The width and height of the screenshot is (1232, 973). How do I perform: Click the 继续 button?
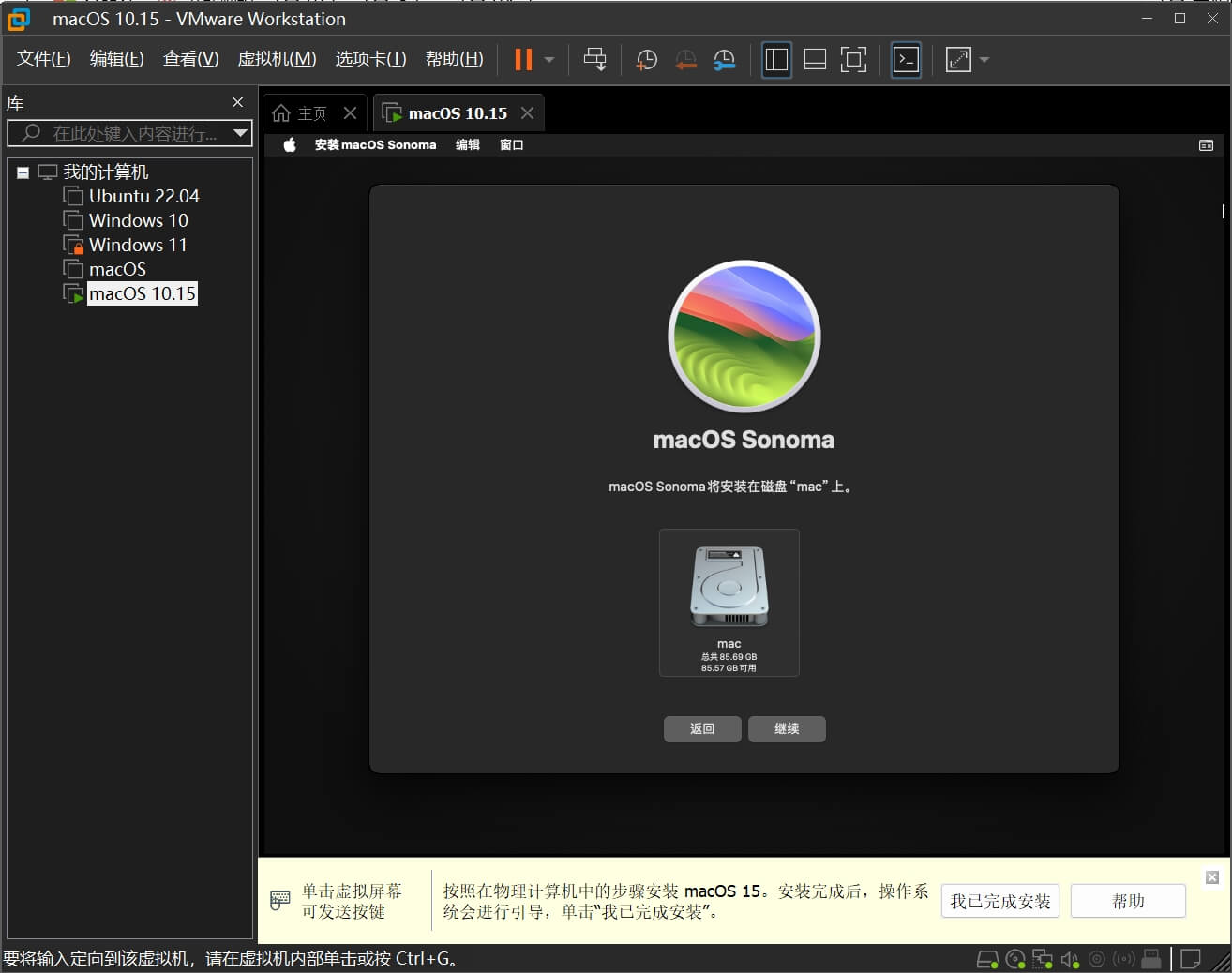coord(787,728)
